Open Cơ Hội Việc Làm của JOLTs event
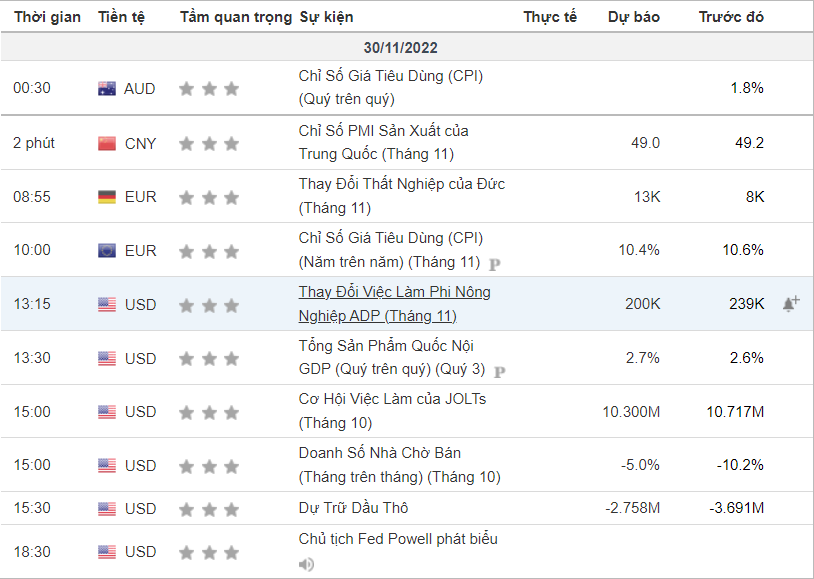 (x=392, y=411)
